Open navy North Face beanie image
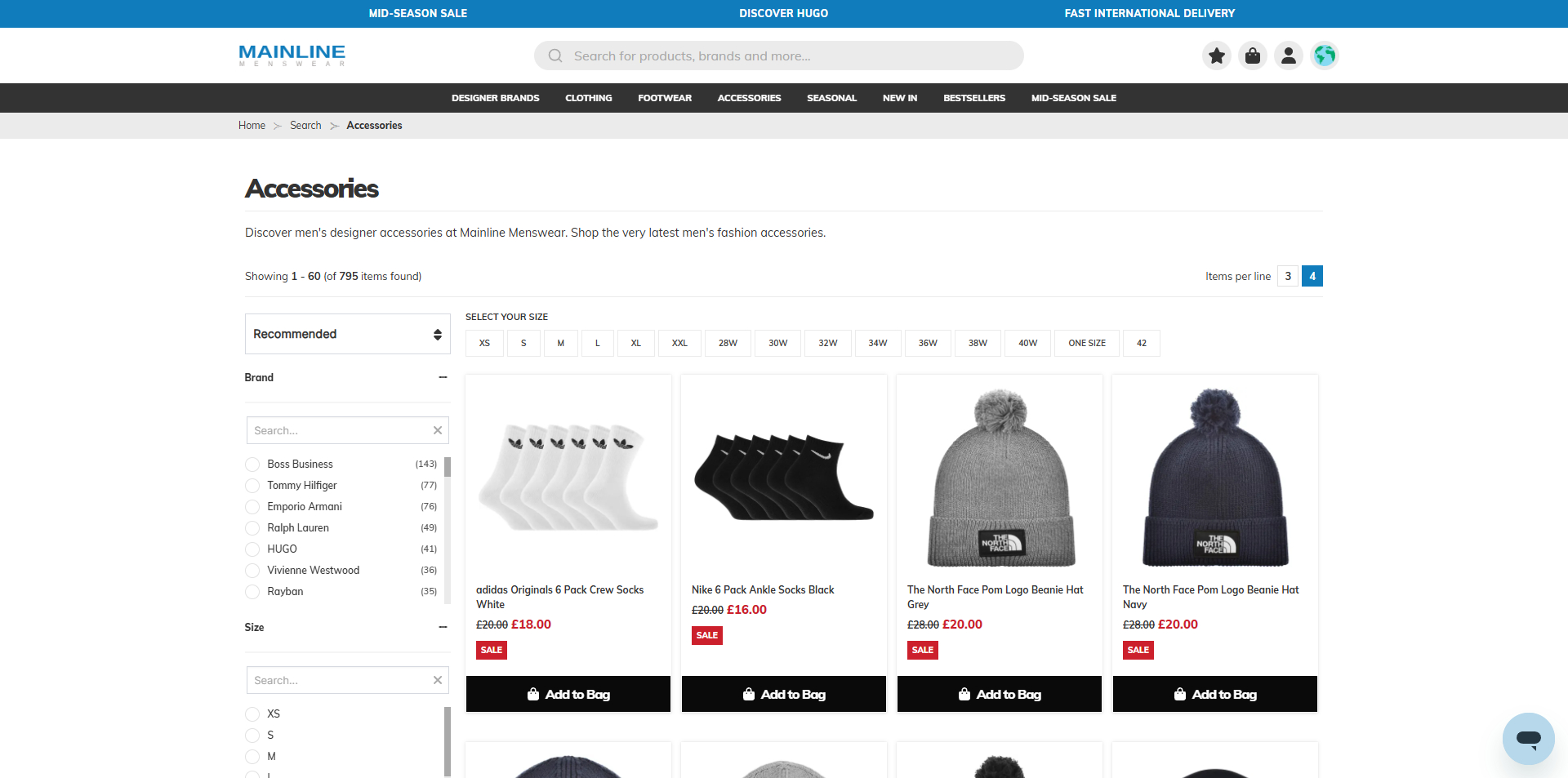The height and width of the screenshot is (778, 1568). pos(1215,478)
